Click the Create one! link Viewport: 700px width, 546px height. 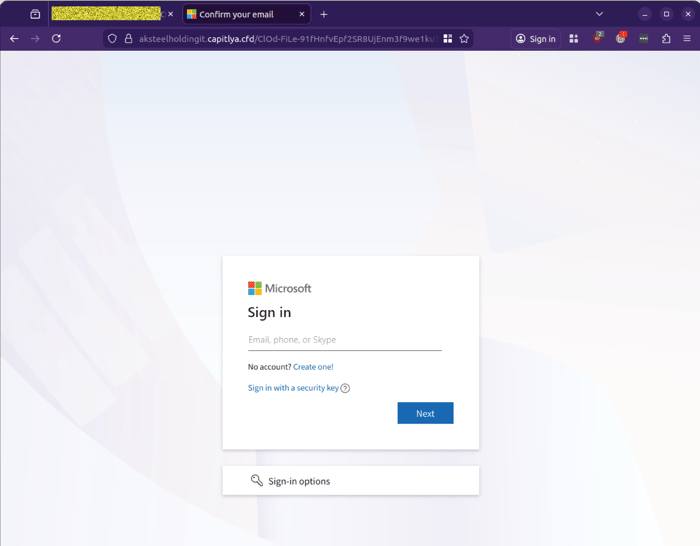[313, 367]
